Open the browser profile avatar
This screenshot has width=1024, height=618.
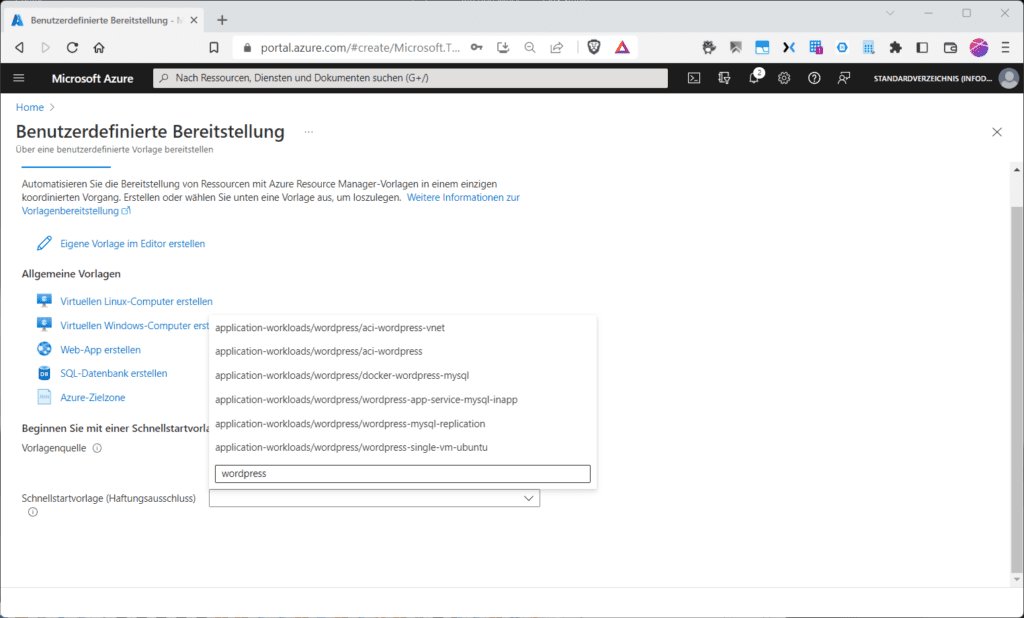click(978, 47)
